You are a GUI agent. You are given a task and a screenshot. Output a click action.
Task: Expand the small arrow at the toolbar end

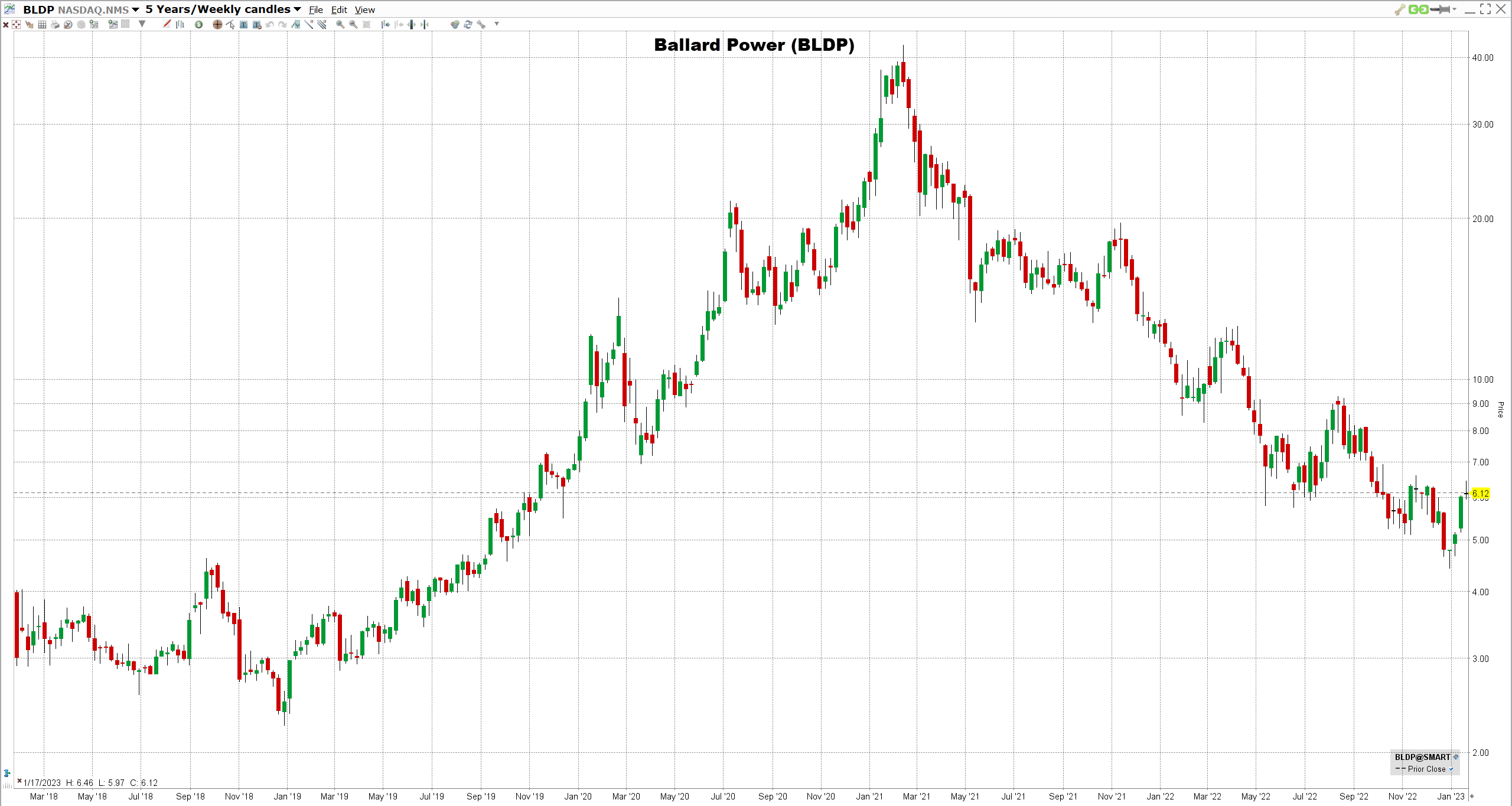tap(497, 24)
